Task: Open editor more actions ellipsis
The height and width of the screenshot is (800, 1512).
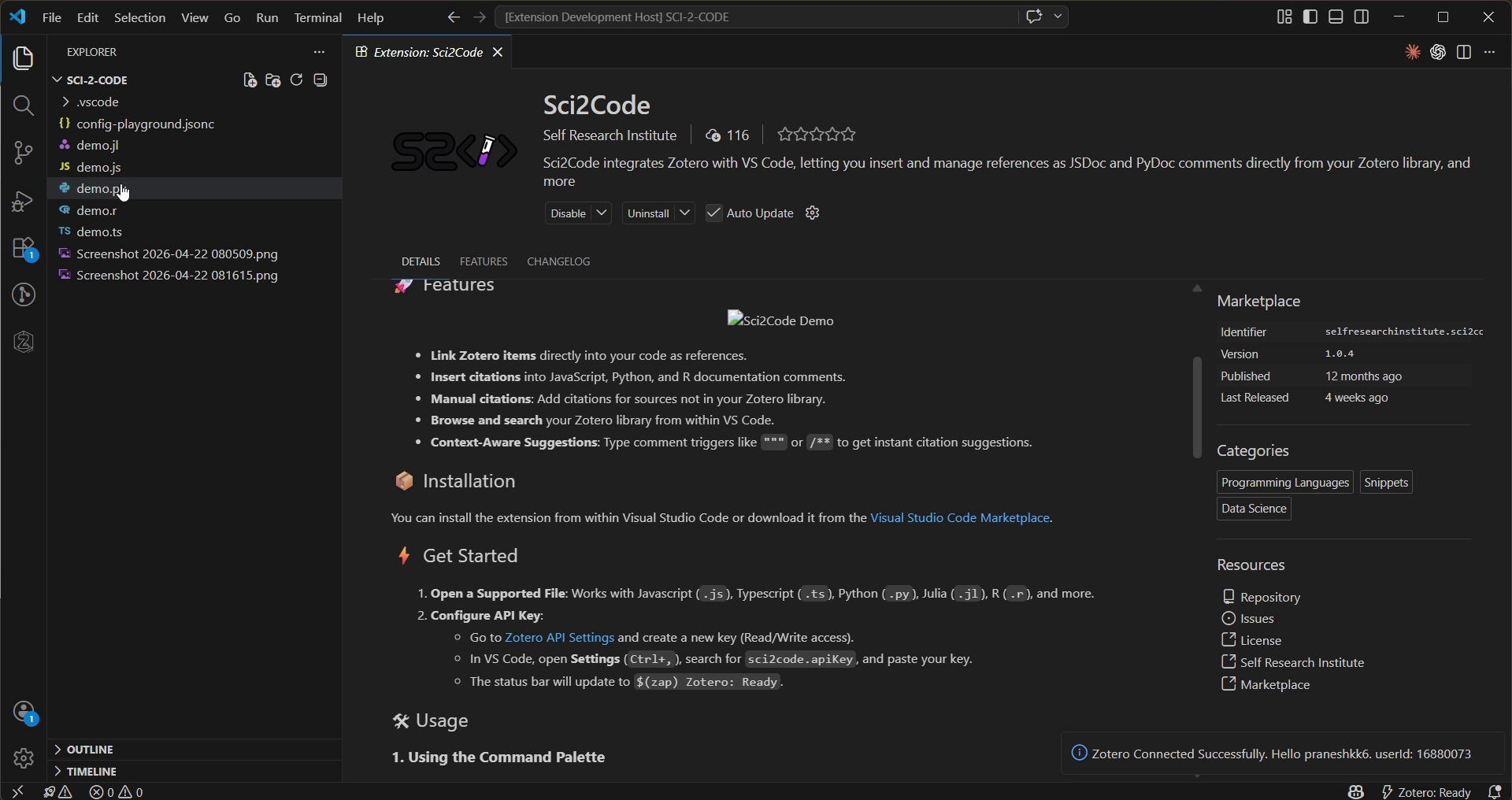Action: click(x=1489, y=52)
